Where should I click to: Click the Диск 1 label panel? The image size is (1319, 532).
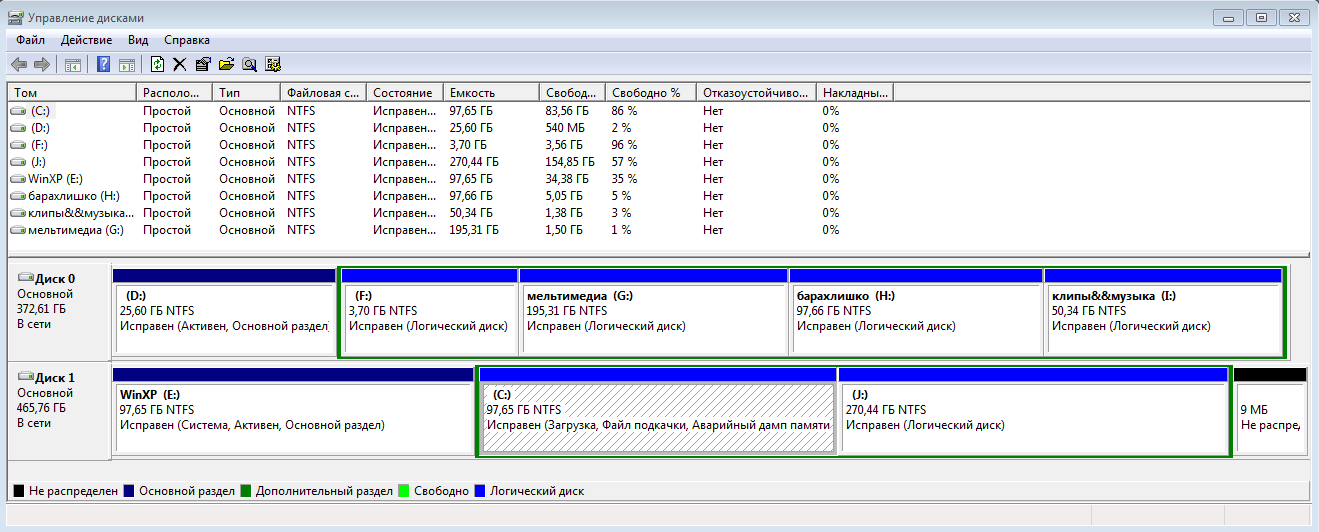pos(59,411)
